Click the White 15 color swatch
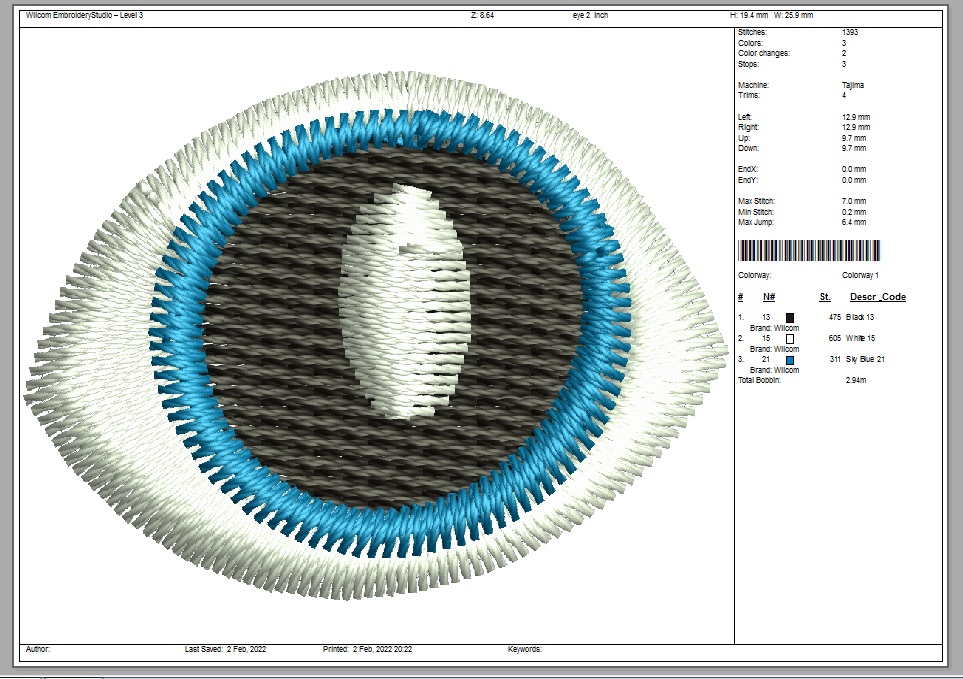 pyautogui.click(x=790, y=339)
